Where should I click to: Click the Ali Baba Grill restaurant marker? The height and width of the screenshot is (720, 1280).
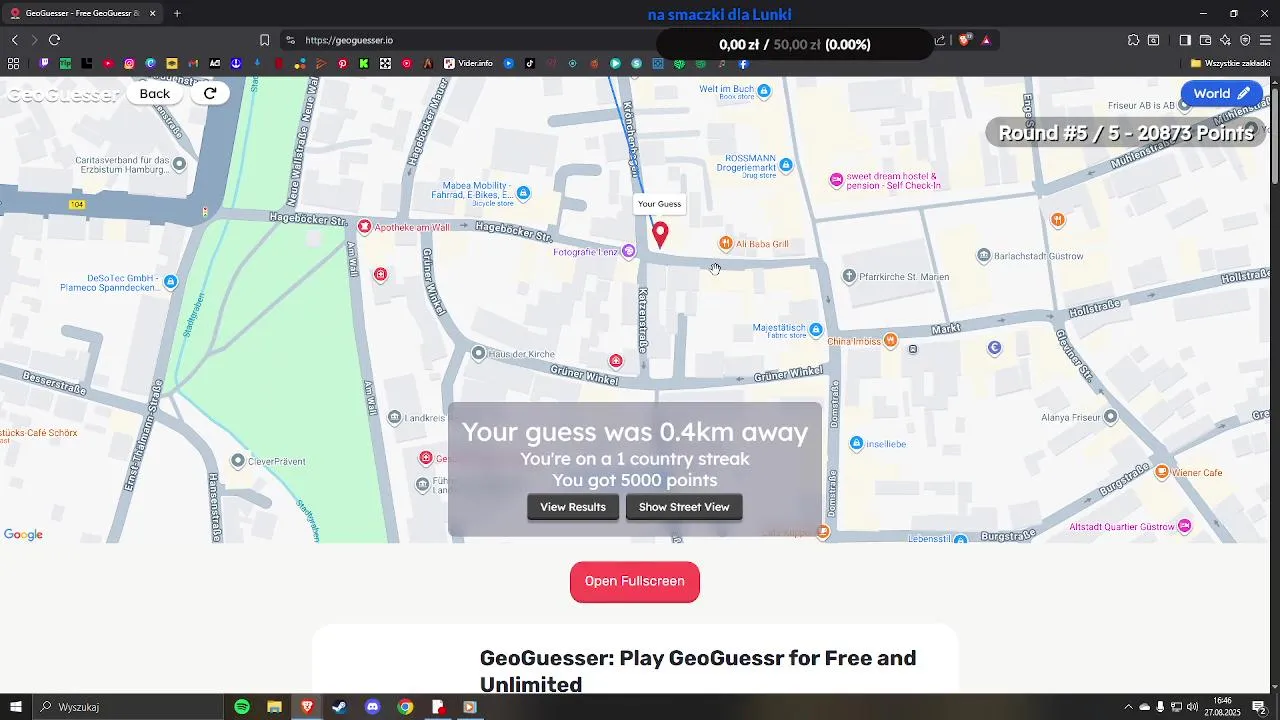coord(726,243)
